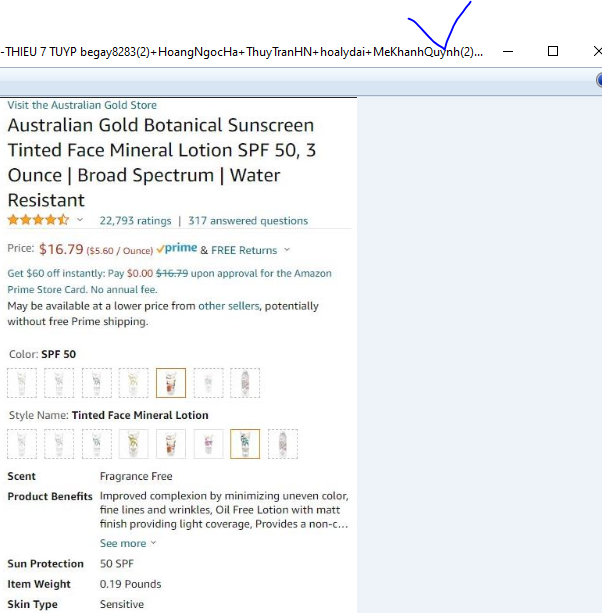
Task: Select the fourth yellowish Color option swatch
Action: (134, 383)
